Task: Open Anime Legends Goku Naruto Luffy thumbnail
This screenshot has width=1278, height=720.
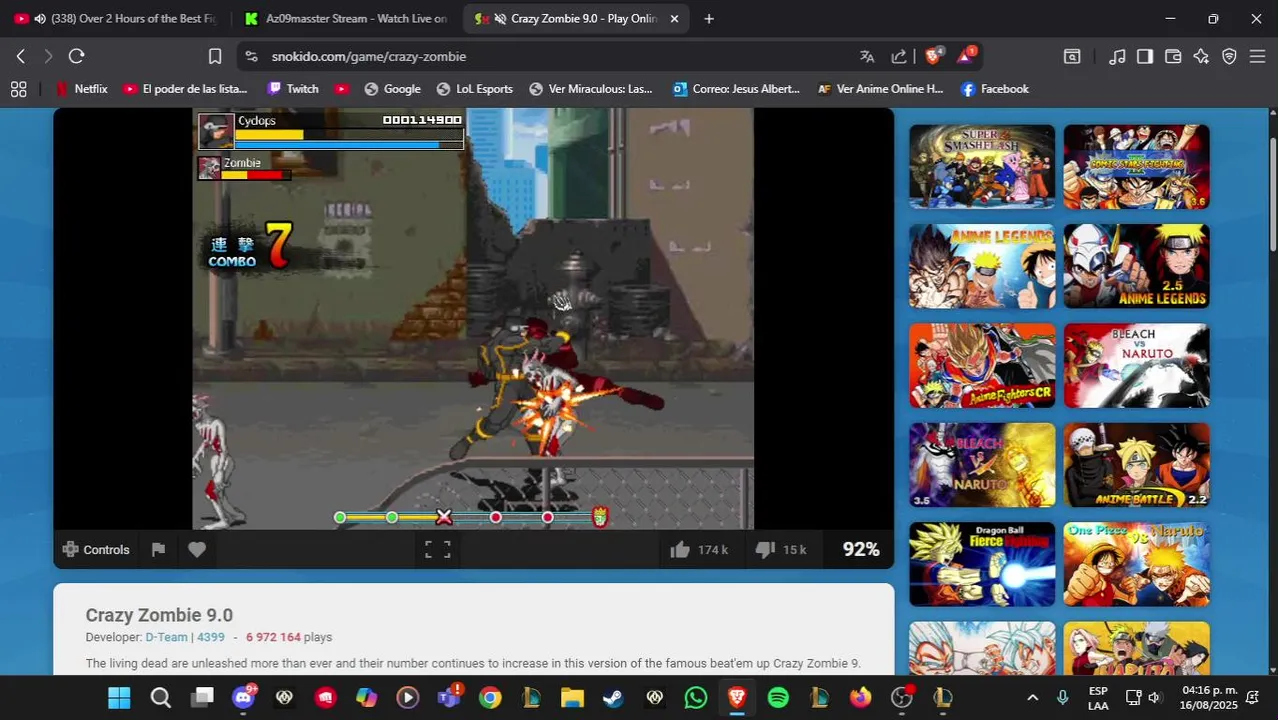Action: [x=982, y=266]
